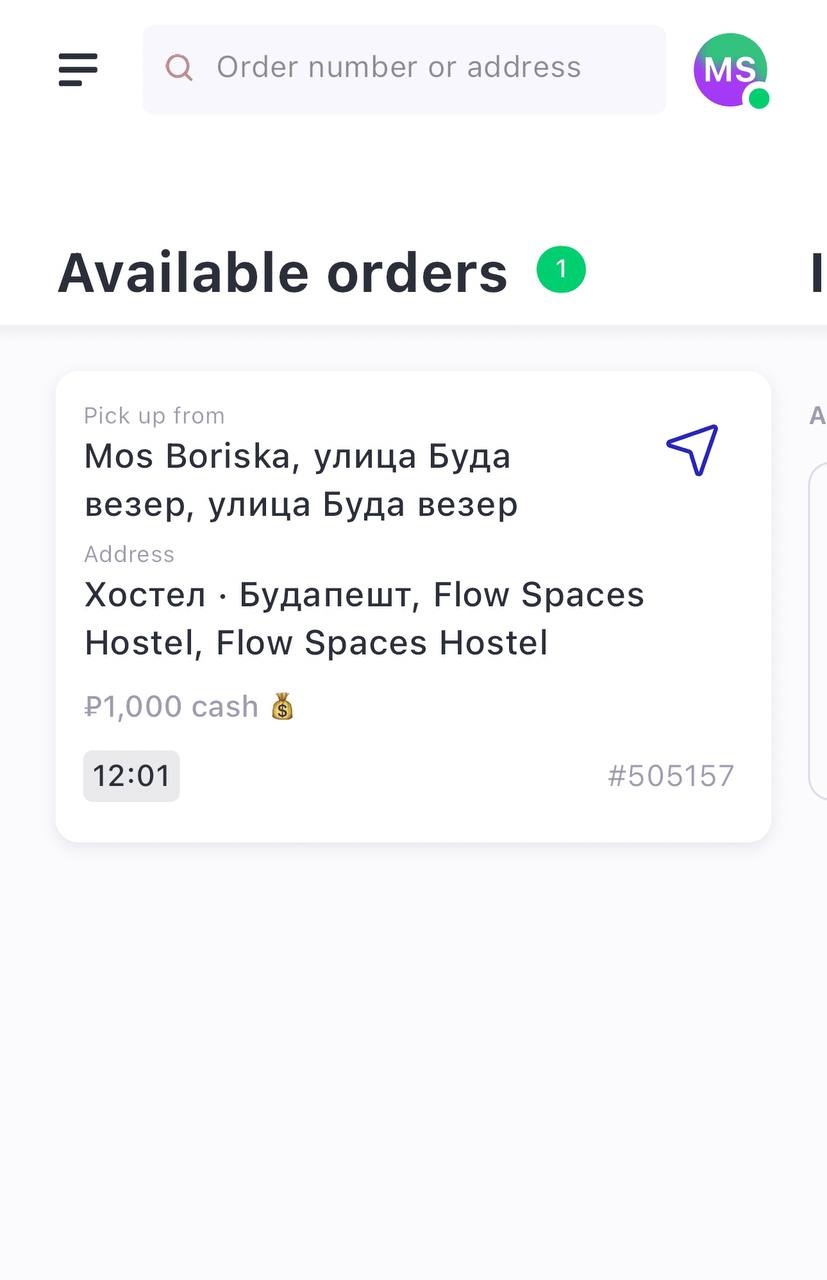The height and width of the screenshot is (1280, 827).
Task: Select the Mos Boriska pickup address
Action: coord(301,480)
